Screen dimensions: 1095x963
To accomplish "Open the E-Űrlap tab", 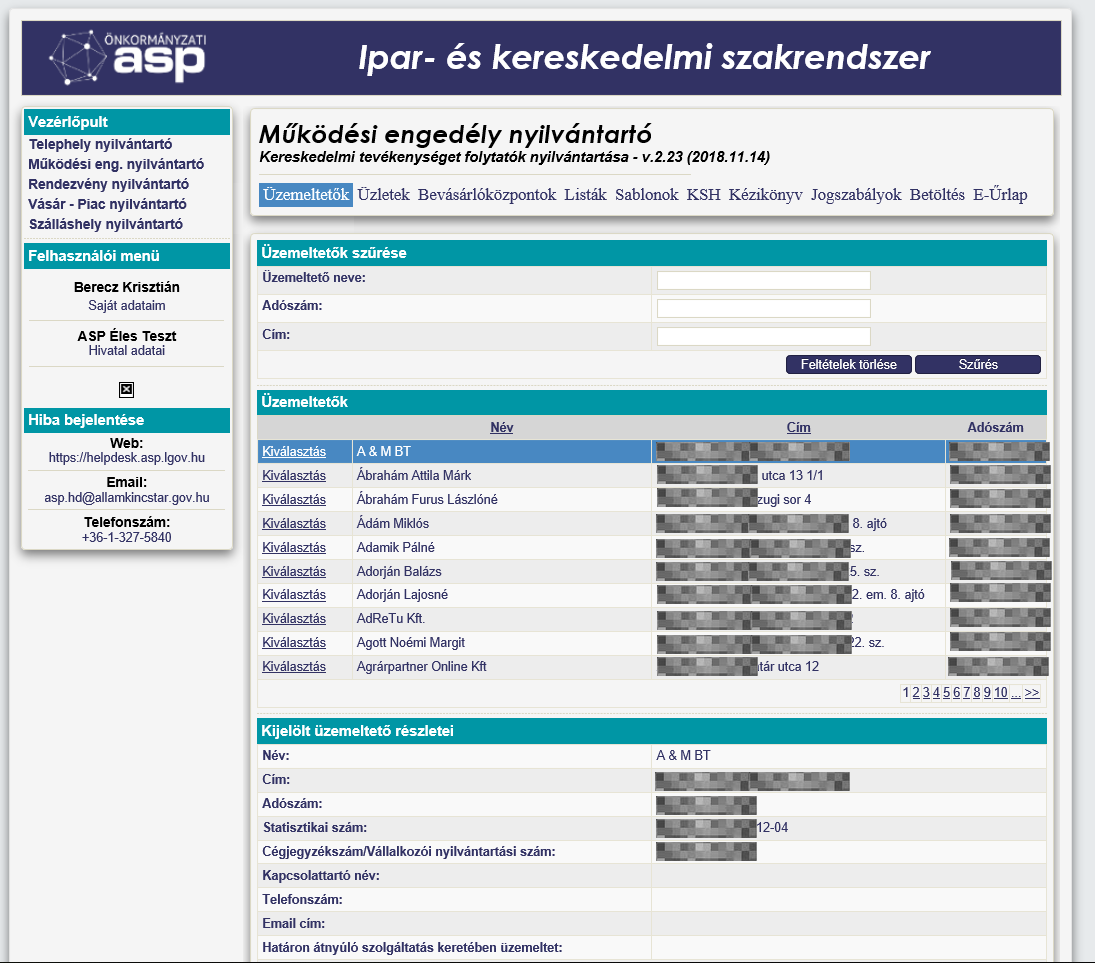I will pos(1000,195).
